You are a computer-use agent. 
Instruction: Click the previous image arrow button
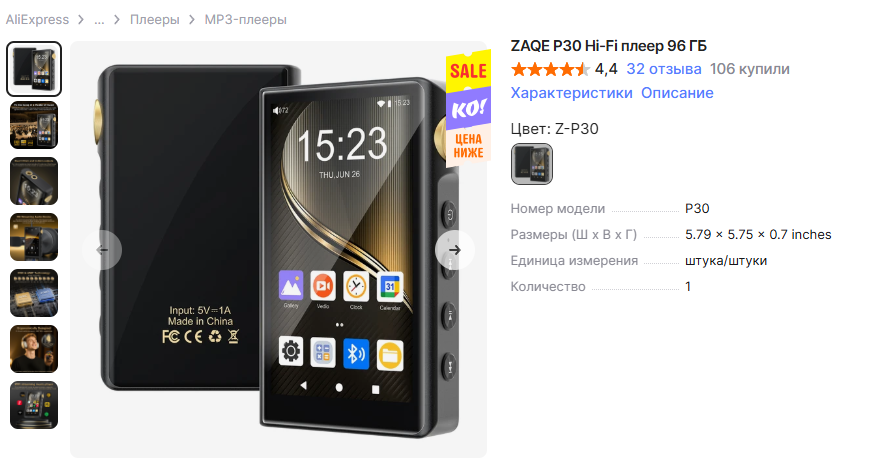pos(102,250)
